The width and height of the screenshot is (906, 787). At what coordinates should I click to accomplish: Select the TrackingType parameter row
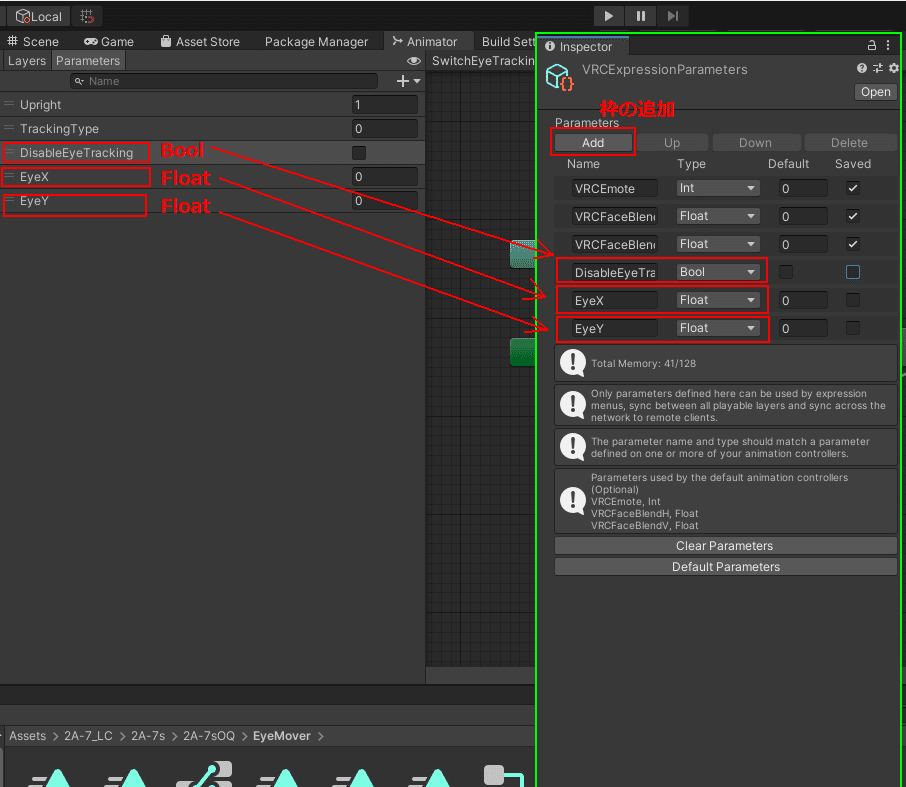(x=212, y=128)
